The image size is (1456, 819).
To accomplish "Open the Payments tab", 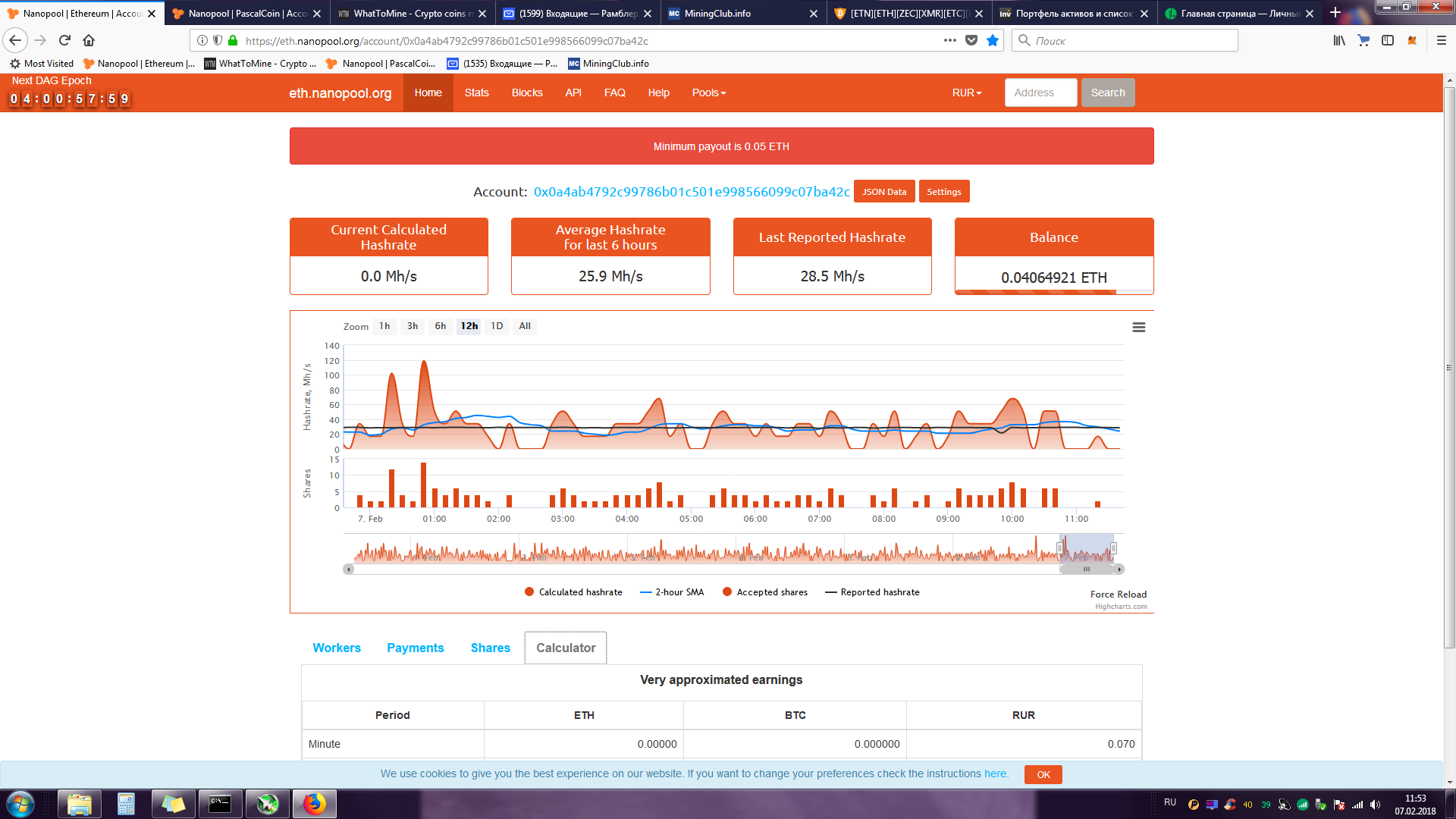I will coord(416,648).
